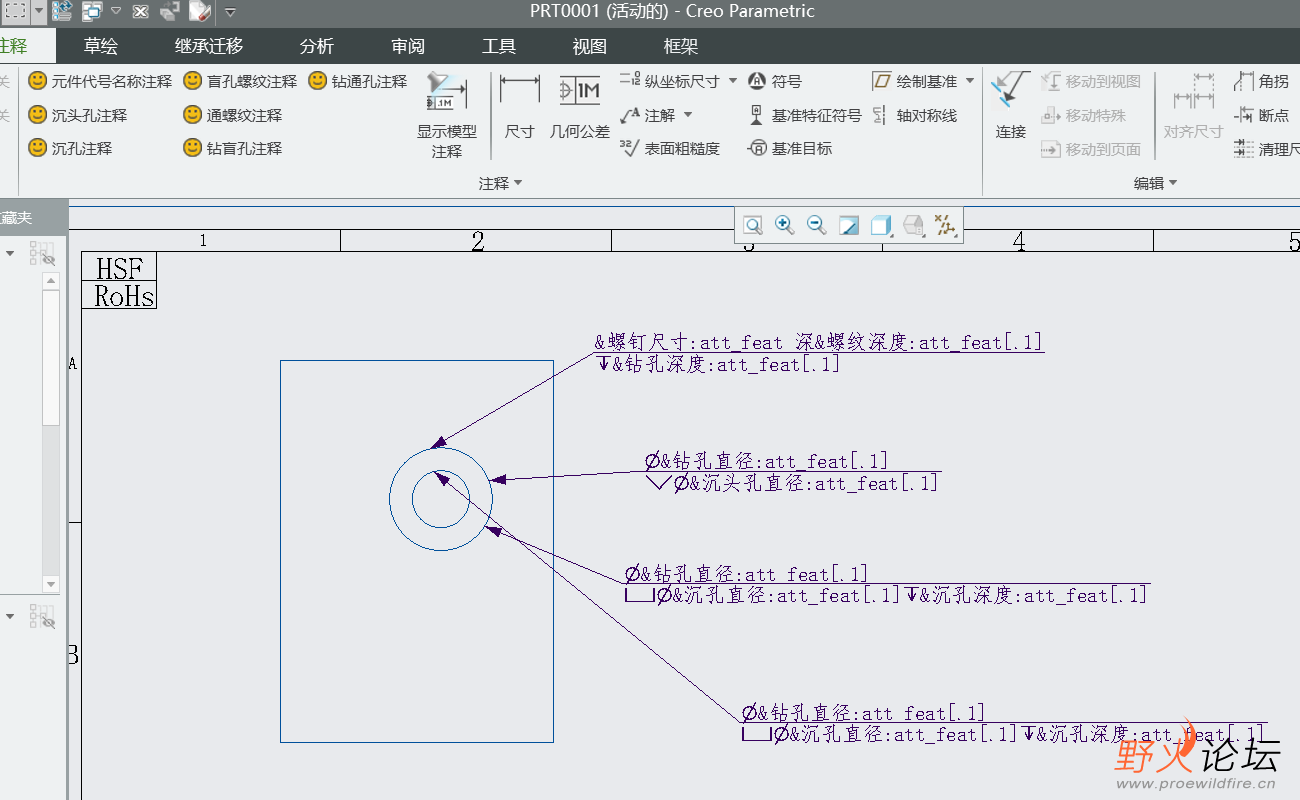This screenshot has width=1300, height=800.
Task: Click the windows switch icon in quick access toolbar
Action: [92, 12]
